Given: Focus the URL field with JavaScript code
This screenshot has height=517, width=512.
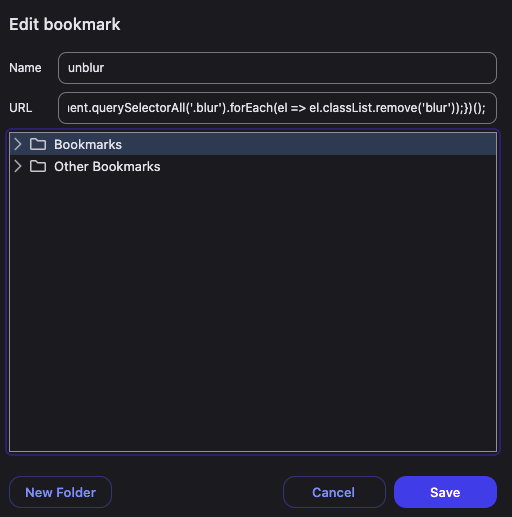Looking at the screenshot, I should (277, 108).
